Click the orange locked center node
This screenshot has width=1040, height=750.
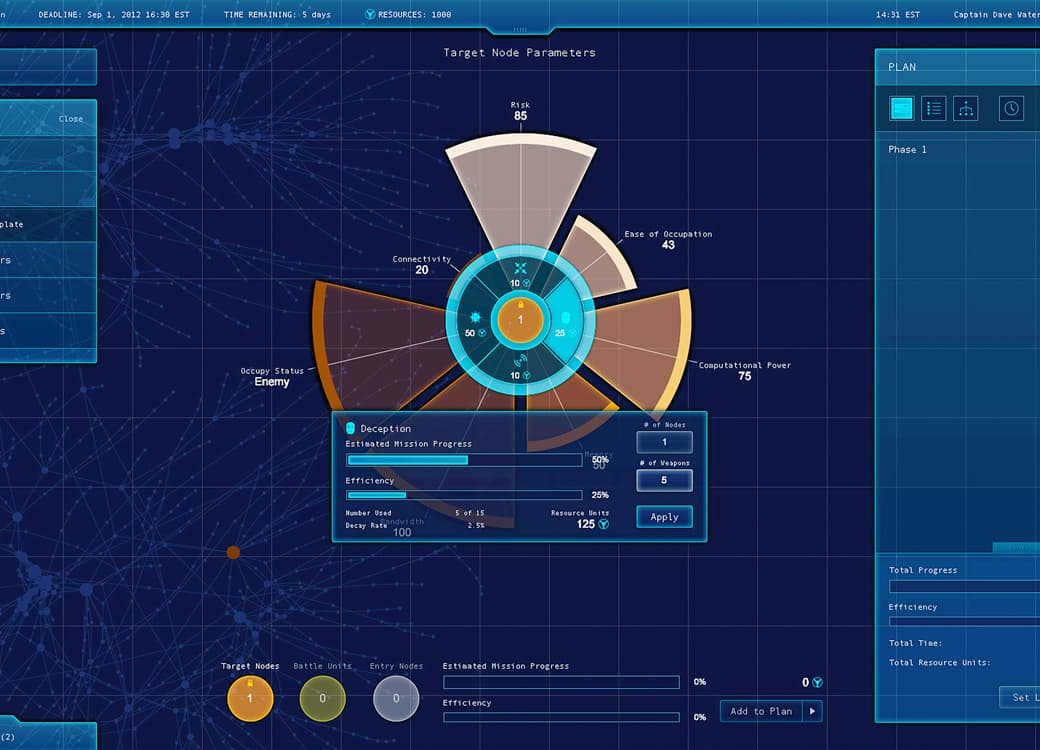[520, 320]
